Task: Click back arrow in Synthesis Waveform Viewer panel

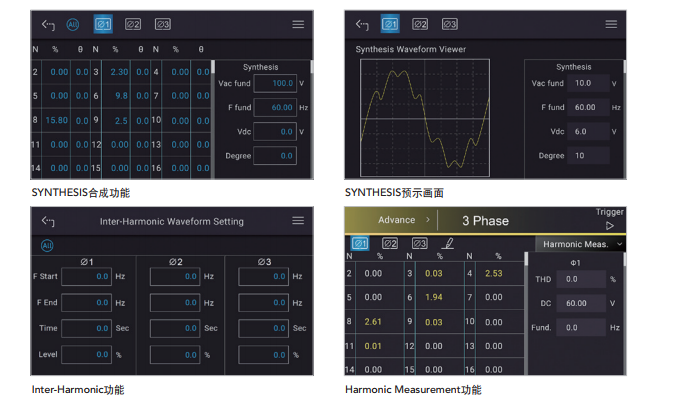Action: click(x=362, y=24)
